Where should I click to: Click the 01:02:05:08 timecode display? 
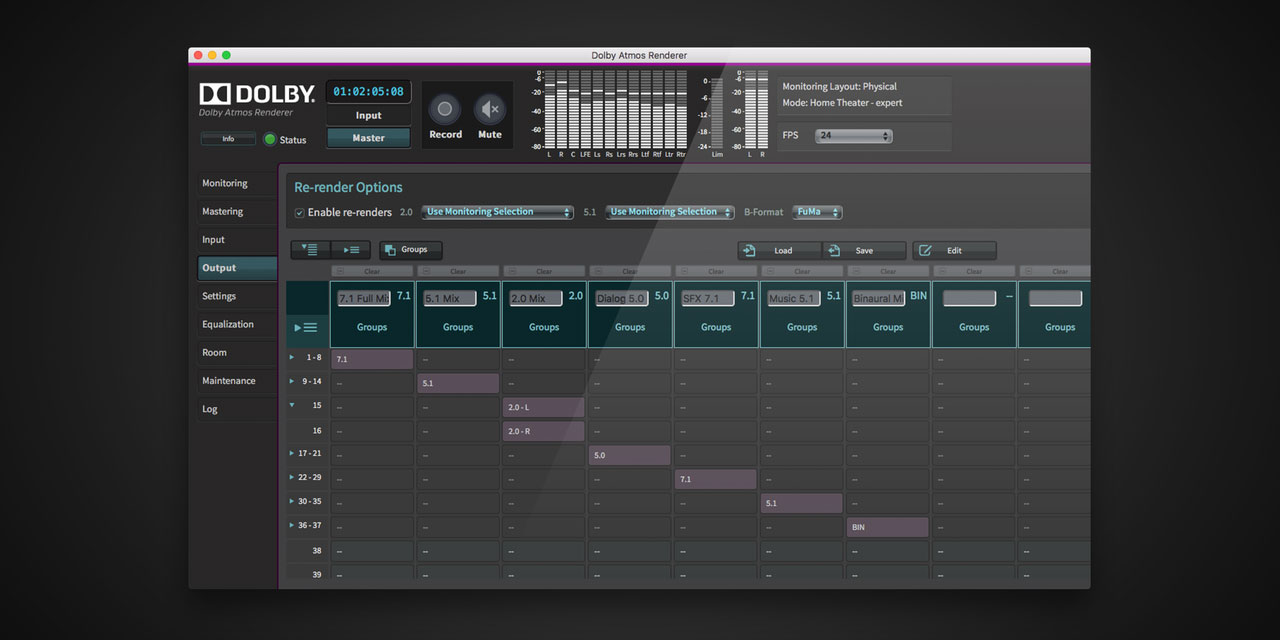click(x=368, y=92)
